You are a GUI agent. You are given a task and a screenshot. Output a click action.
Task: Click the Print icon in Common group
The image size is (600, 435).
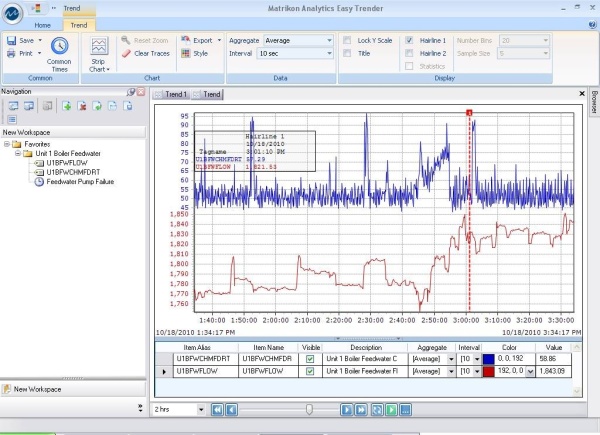11,54
